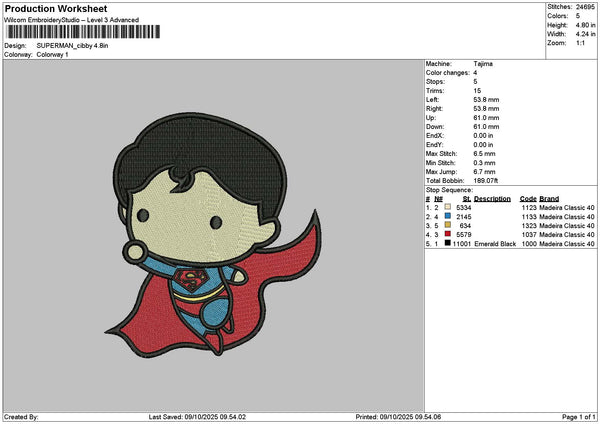The image size is (600, 424).
Task: Select the Right value '53.8 mm'
Action: [486, 109]
